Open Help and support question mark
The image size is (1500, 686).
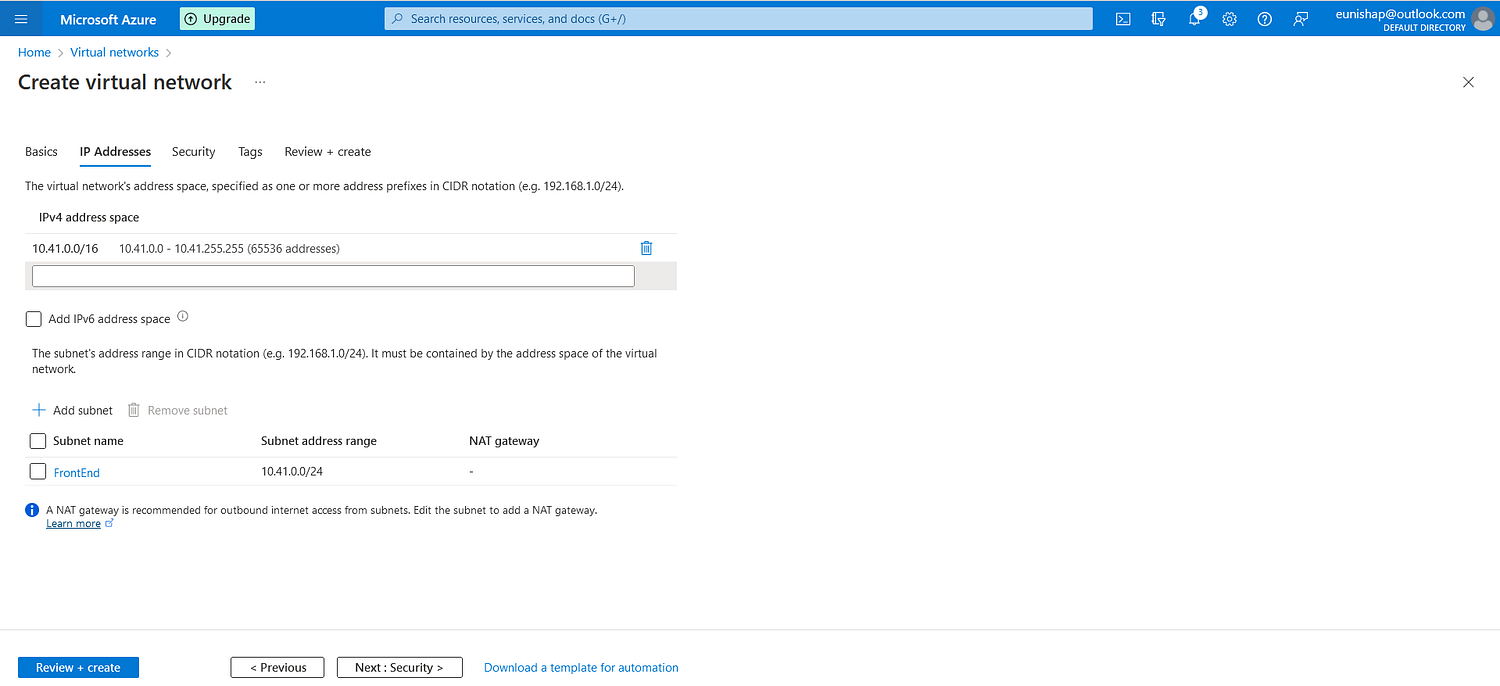1264,19
